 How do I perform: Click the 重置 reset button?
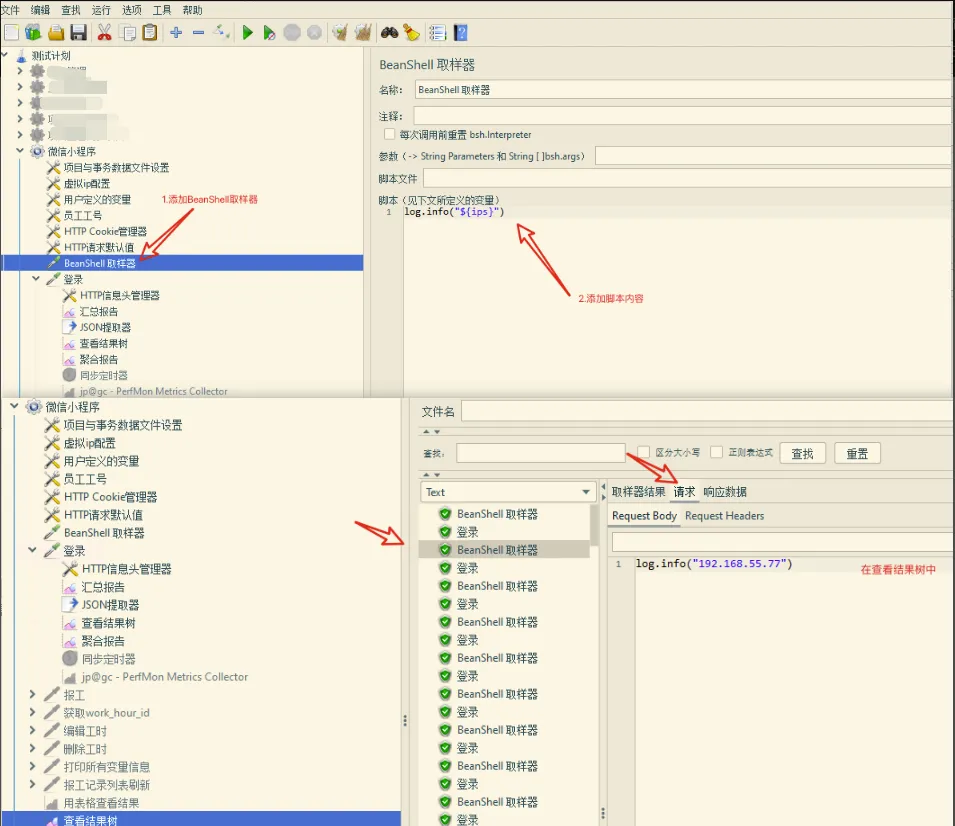point(857,453)
